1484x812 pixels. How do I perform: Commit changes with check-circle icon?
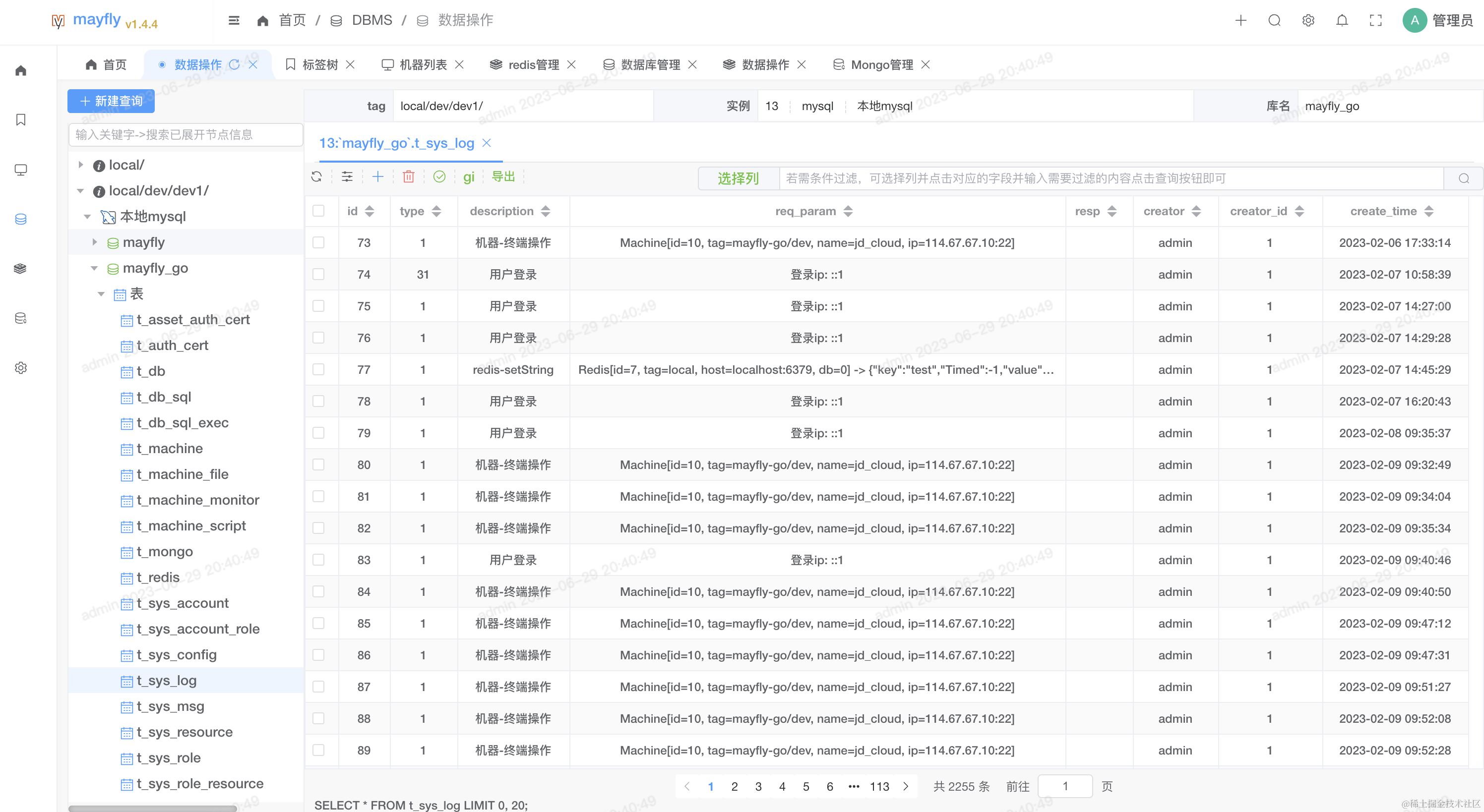click(439, 177)
